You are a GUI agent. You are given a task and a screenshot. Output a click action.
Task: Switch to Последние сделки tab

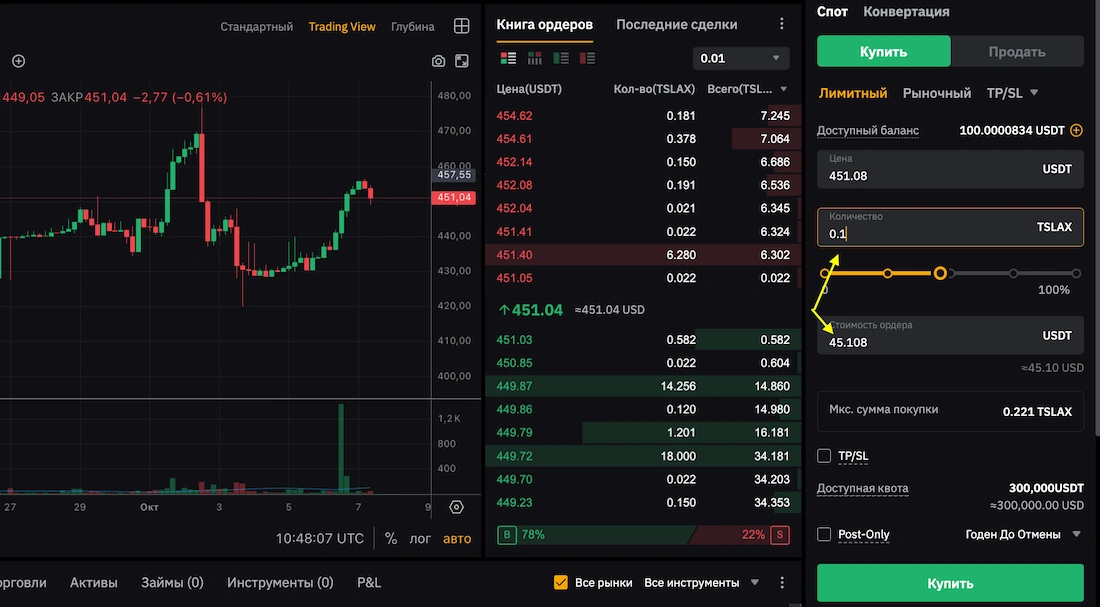tap(676, 25)
